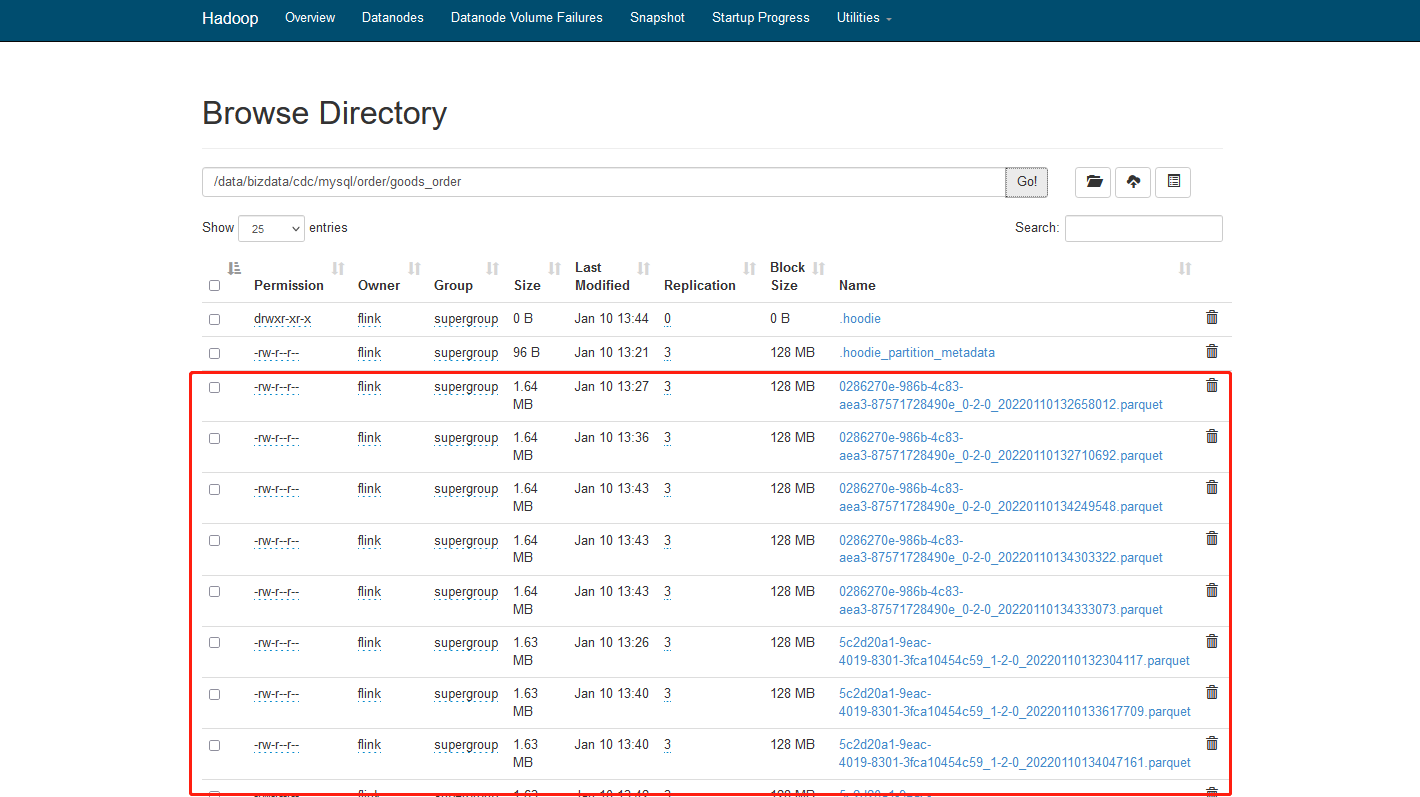Viewport: 1420px width, 797px height.
Task: Click the Jan 10 13:27 modified time
Action: pyautogui.click(x=611, y=387)
